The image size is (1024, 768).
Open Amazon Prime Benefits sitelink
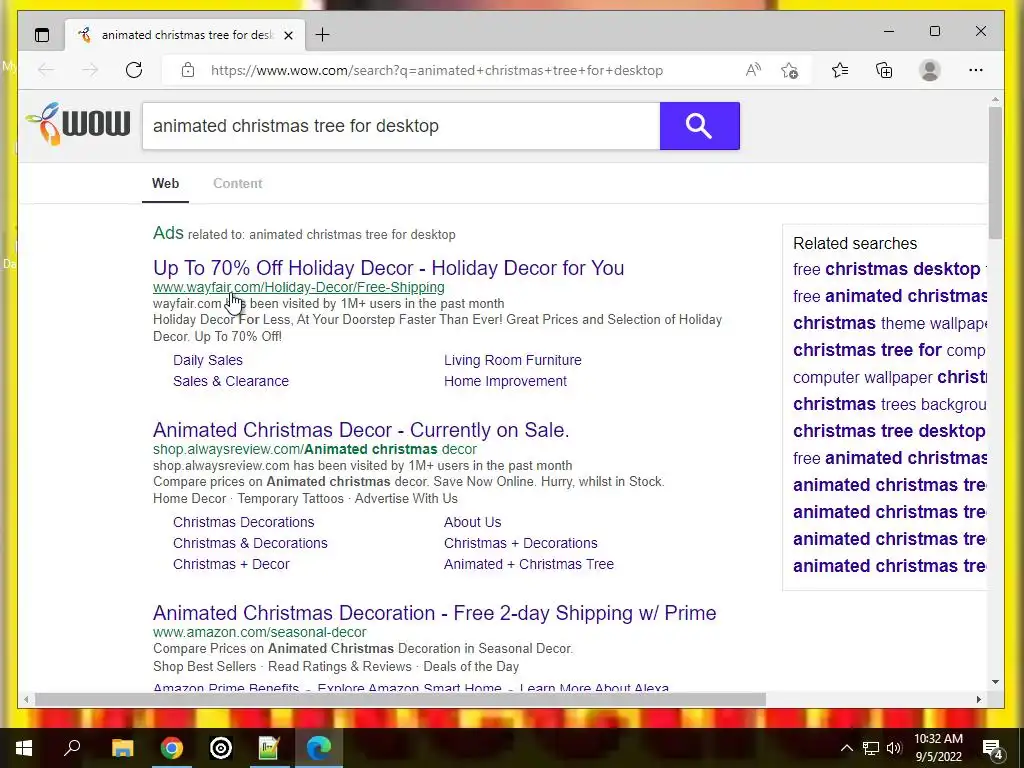[x=226, y=688]
